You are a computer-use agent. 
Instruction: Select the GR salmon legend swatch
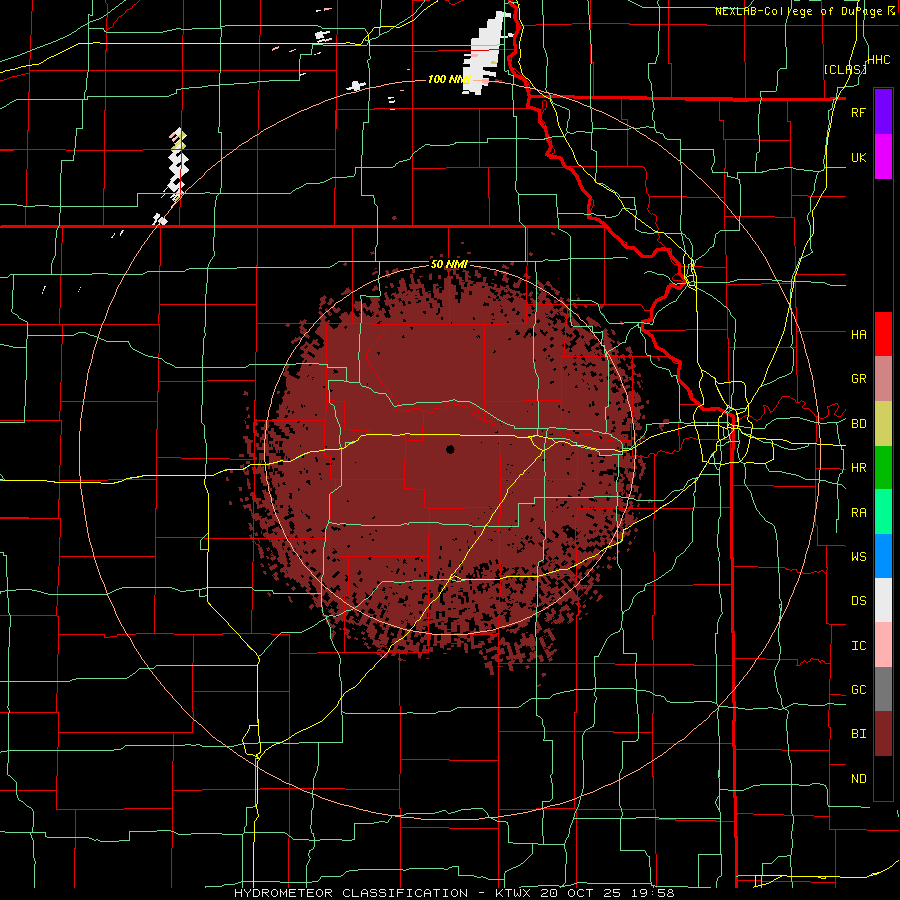coord(883,379)
